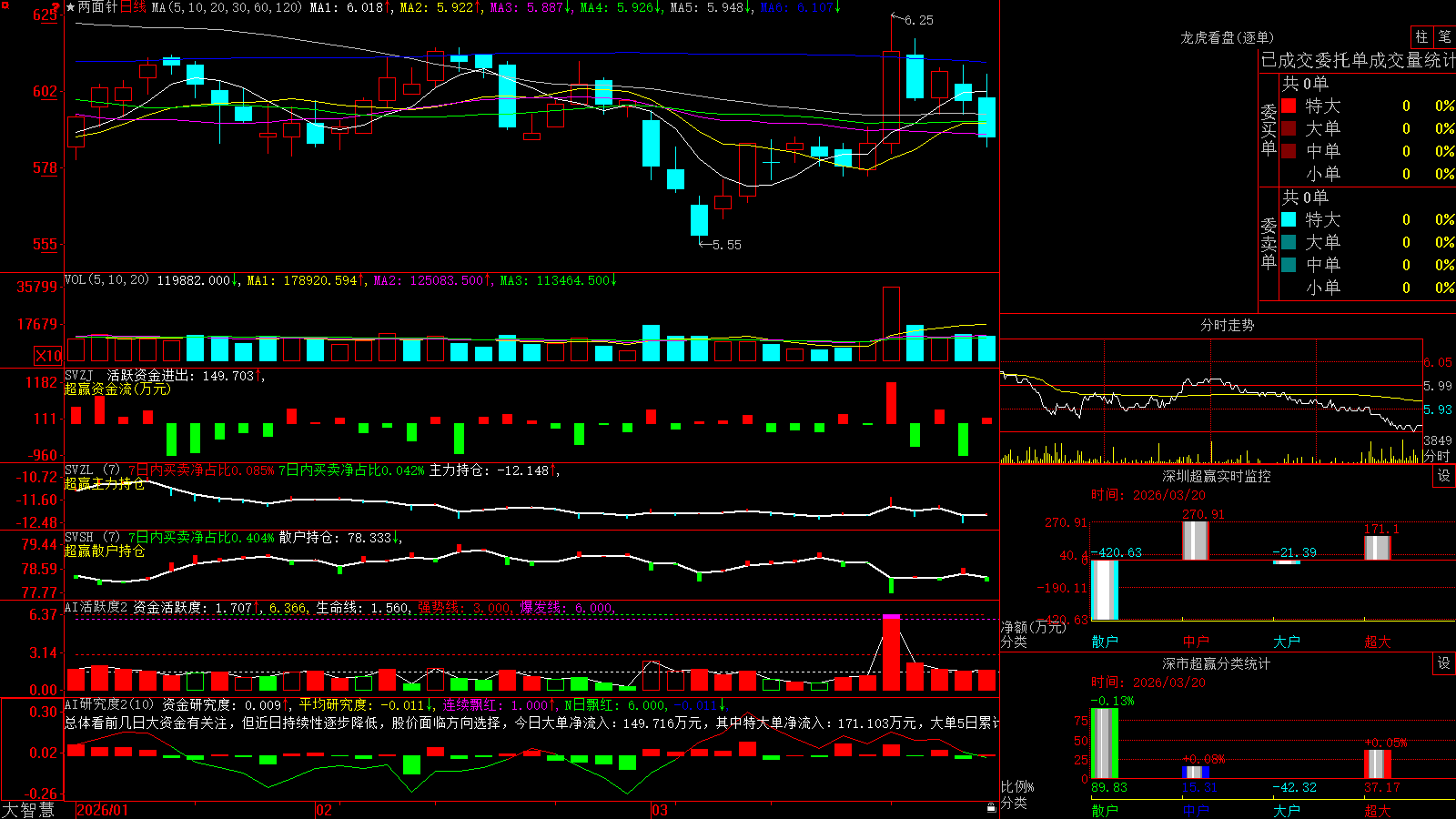Click the 日线 period label
This screenshot has width=1456, height=819.
133,7
